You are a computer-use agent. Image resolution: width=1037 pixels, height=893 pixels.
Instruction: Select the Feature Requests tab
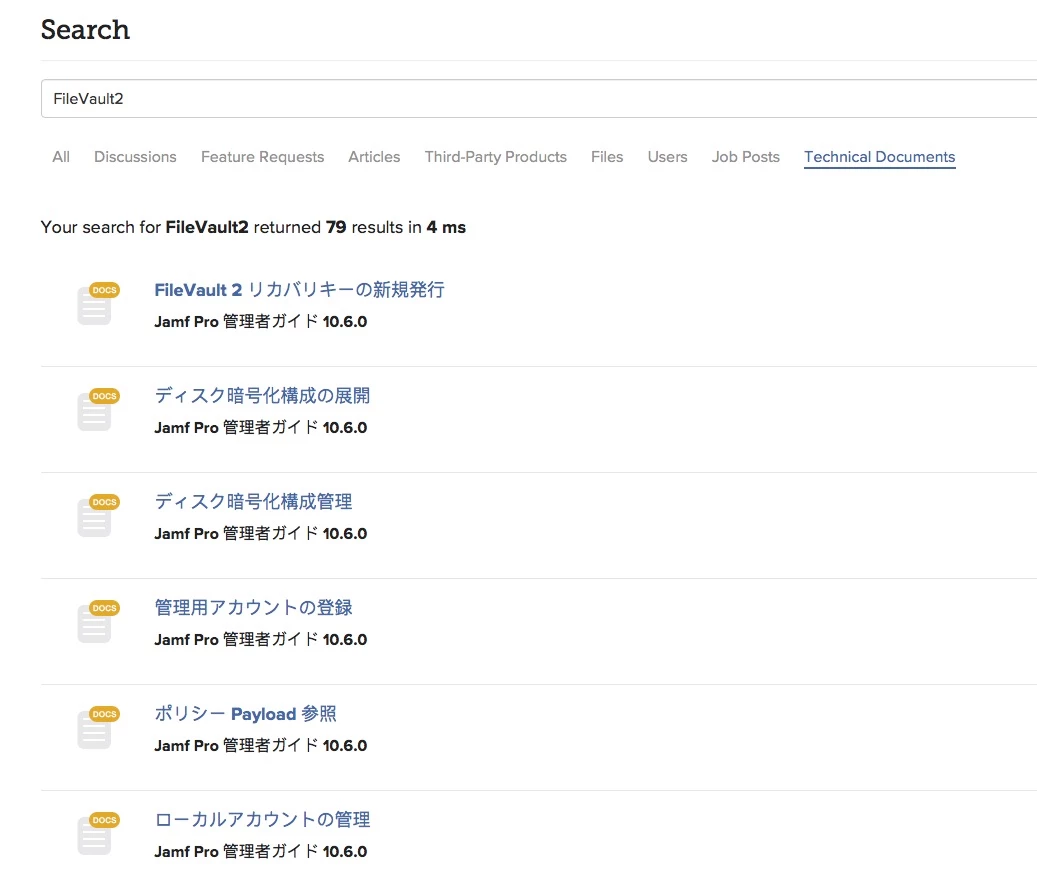[x=263, y=157]
